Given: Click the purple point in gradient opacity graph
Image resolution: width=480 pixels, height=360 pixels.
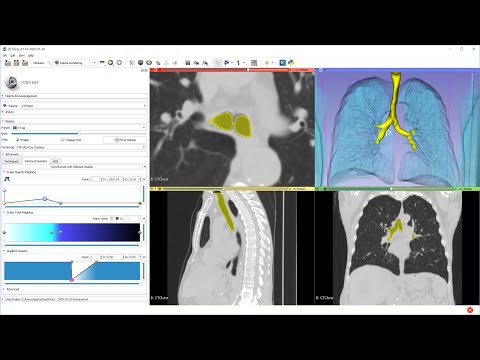Looking at the screenshot, I should coord(72,280).
